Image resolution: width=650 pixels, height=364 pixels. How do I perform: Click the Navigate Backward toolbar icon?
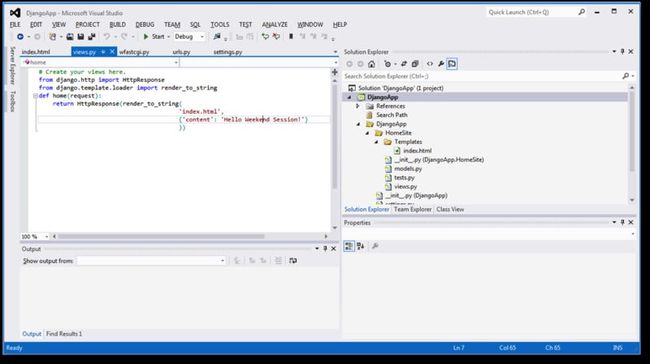point(20,37)
